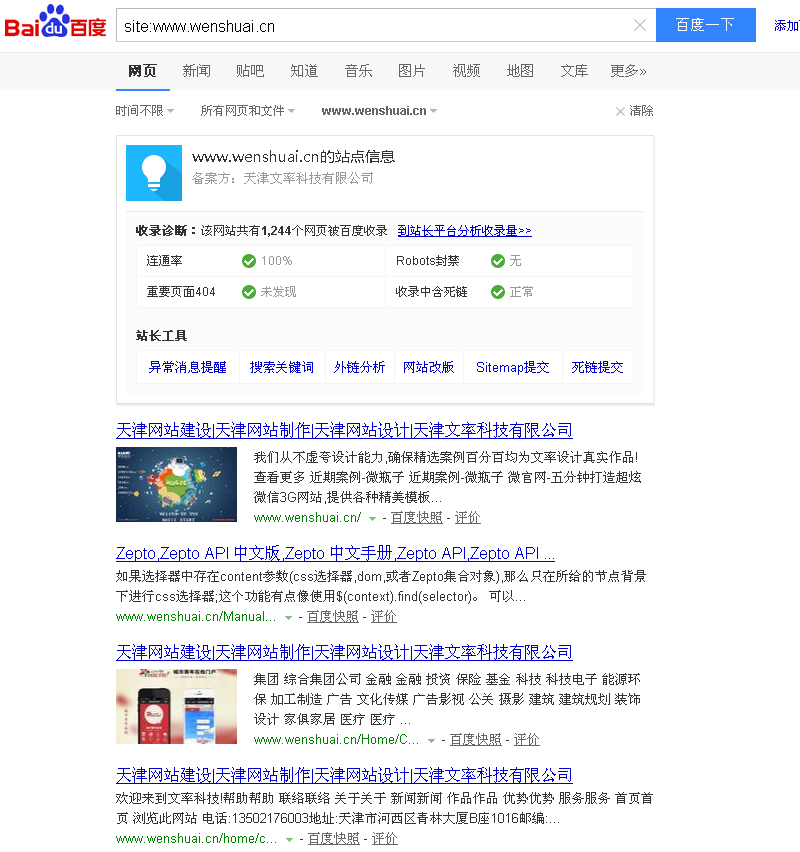The width and height of the screenshot is (800, 852).
Task: Switch to the 新闻 tab
Action: pos(196,71)
